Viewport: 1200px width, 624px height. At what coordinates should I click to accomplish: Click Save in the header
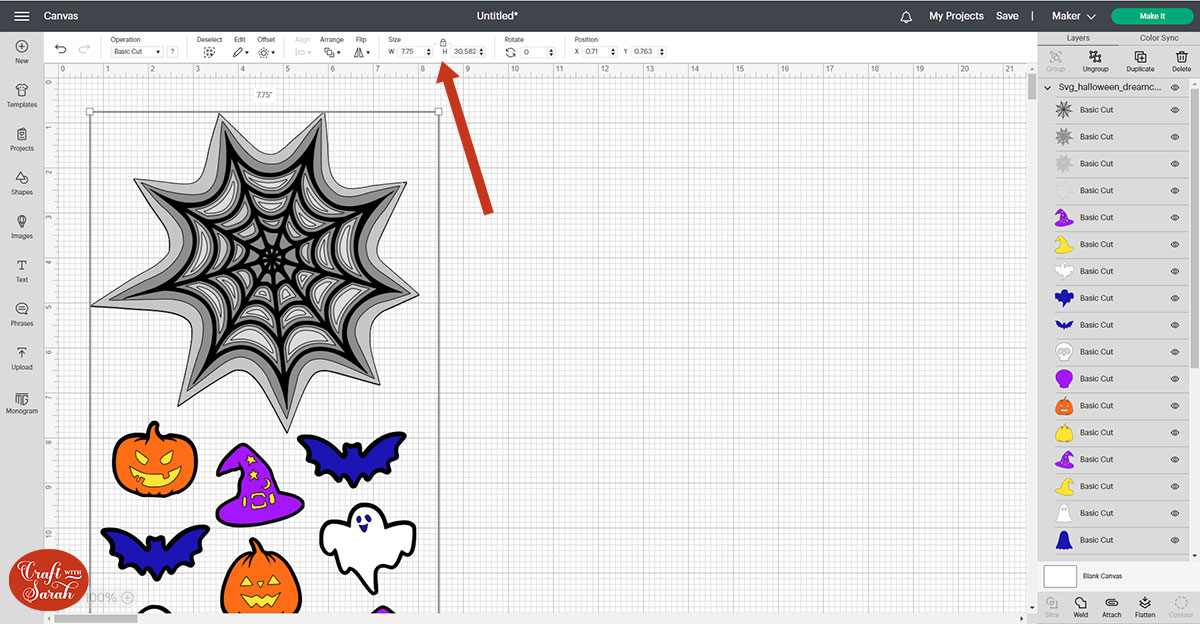coord(1007,16)
